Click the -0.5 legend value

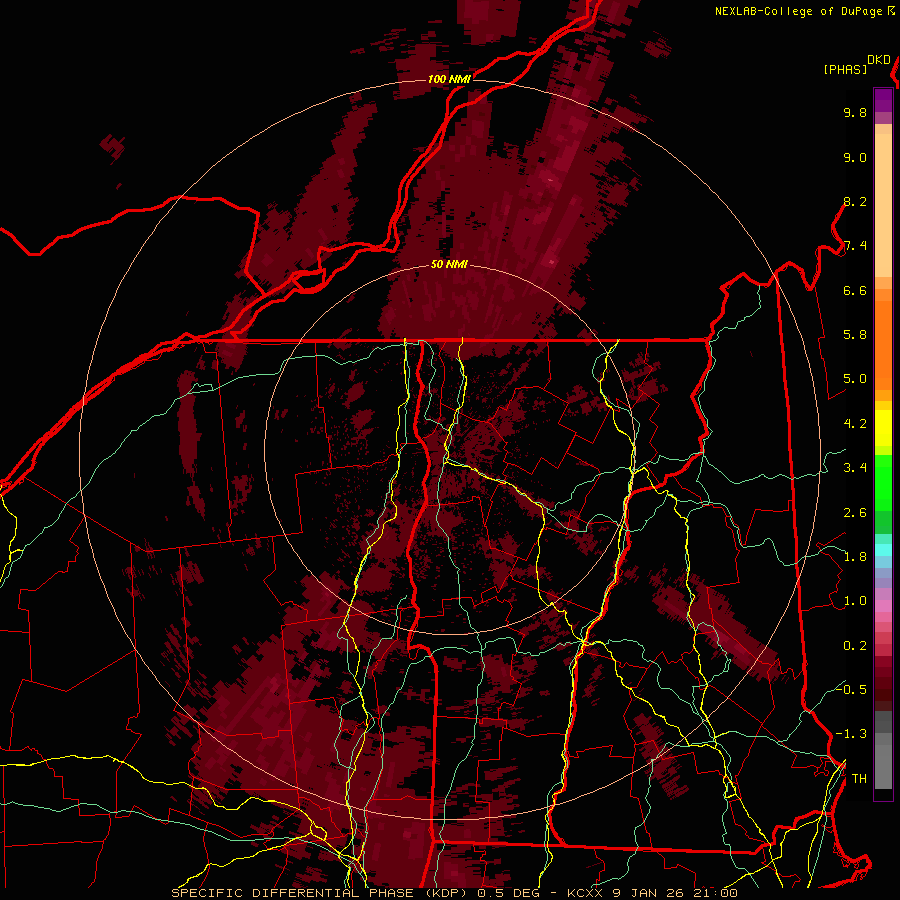tap(851, 690)
